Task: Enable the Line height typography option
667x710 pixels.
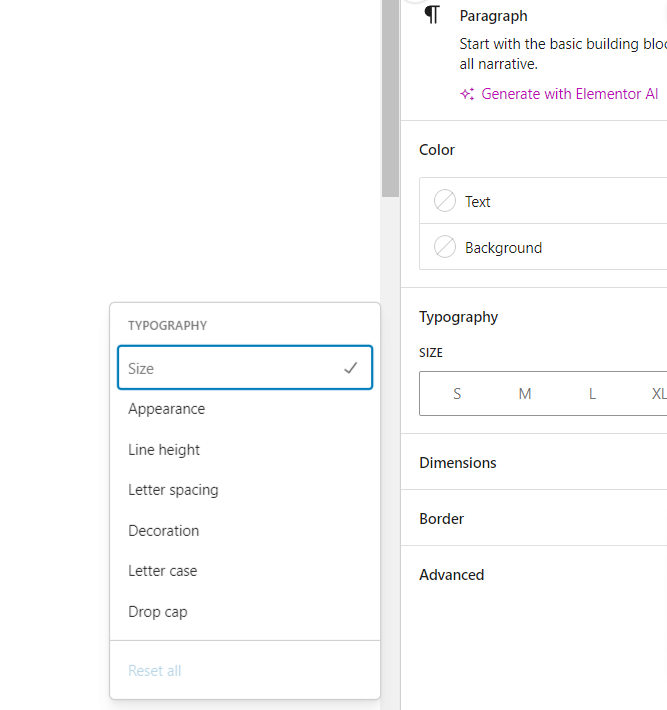Action: click(244, 450)
